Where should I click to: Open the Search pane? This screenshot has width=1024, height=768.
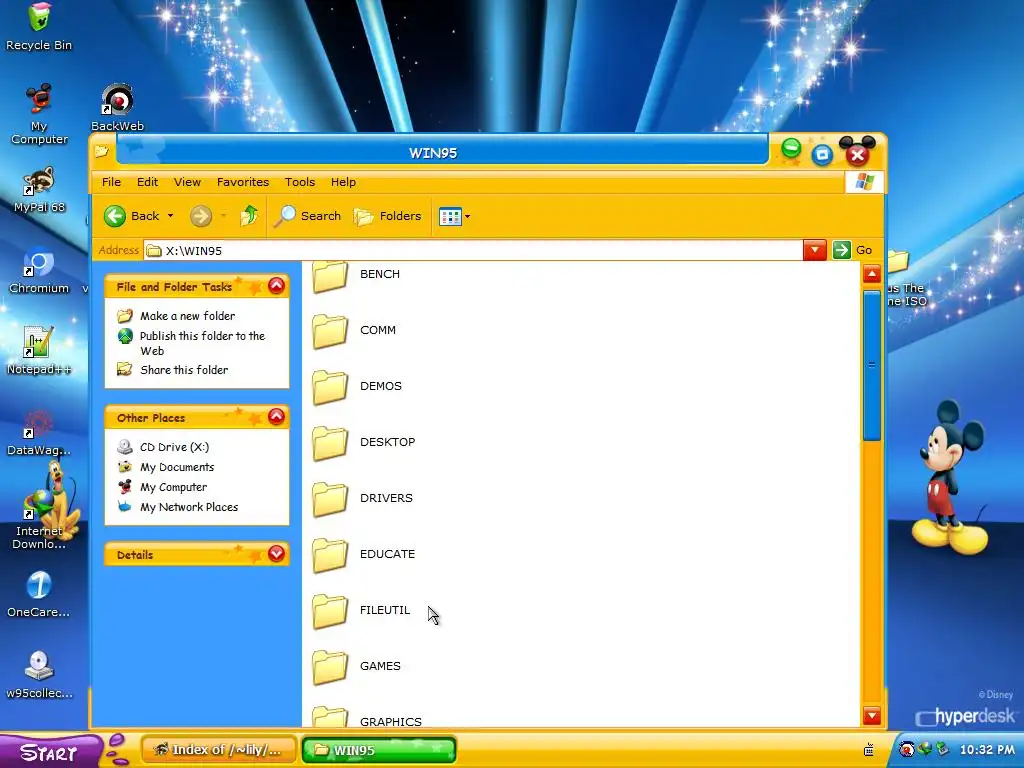click(x=308, y=216)
